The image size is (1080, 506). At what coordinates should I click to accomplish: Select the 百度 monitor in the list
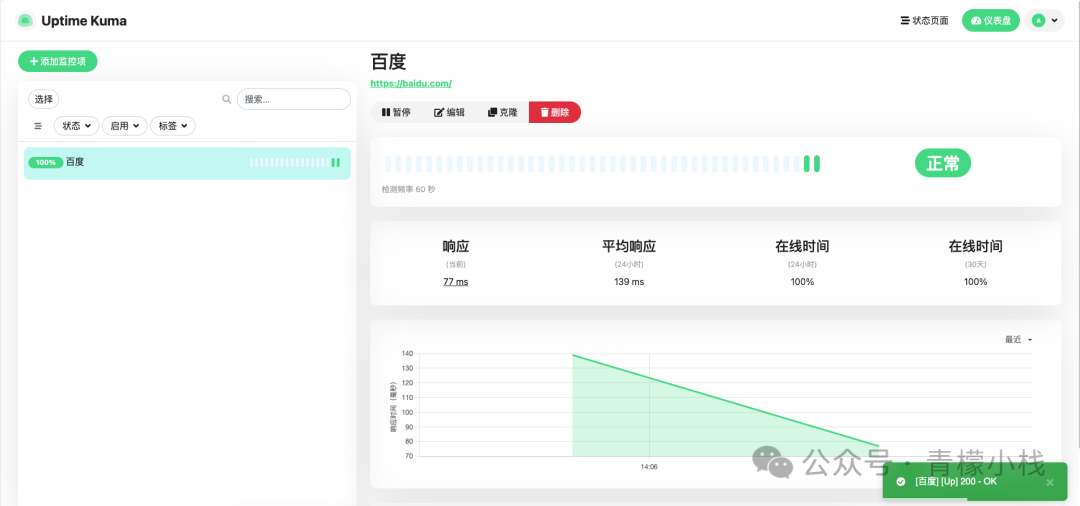[187, 163]
